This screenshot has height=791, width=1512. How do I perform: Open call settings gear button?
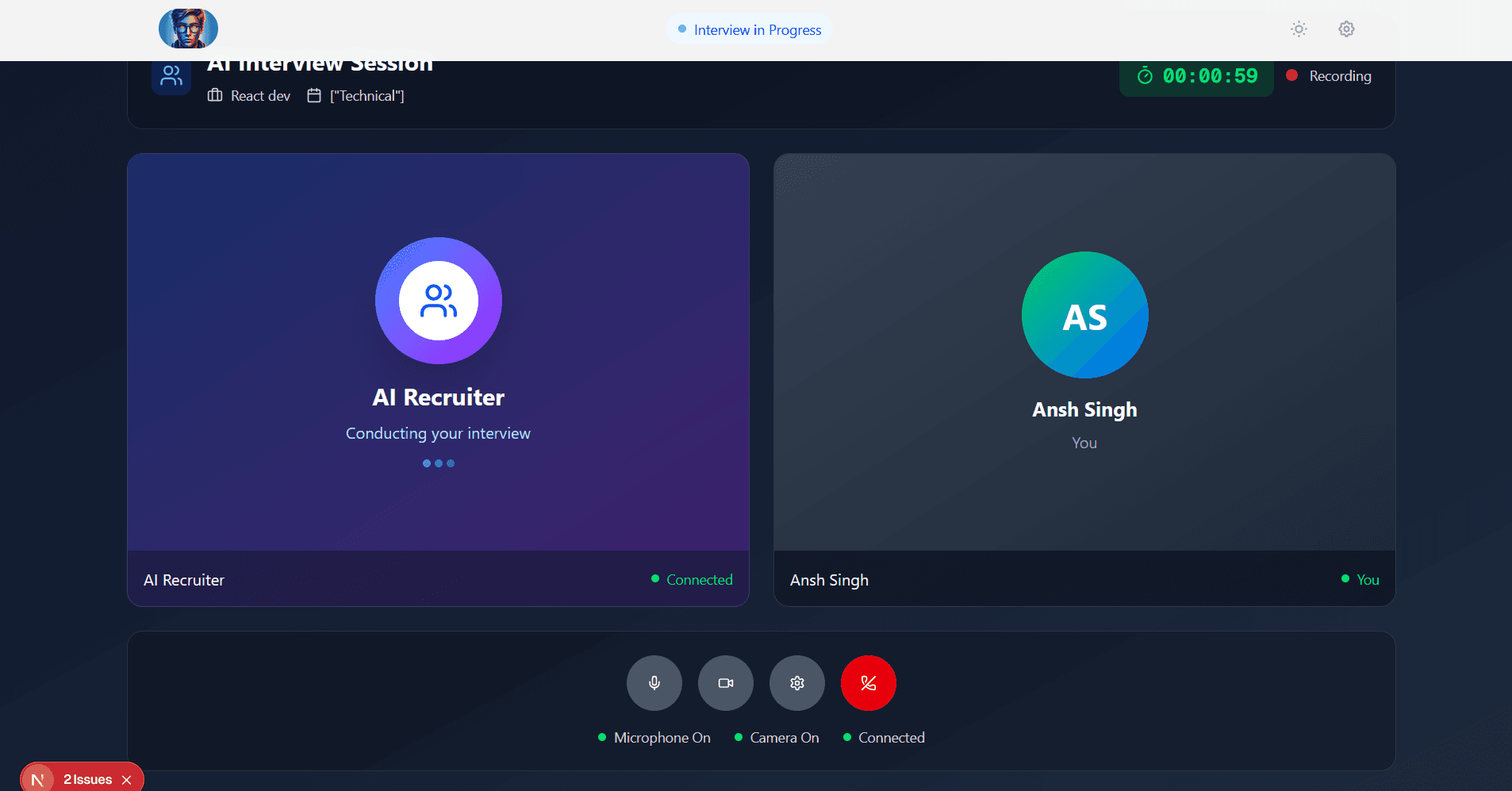coord(796,683)
